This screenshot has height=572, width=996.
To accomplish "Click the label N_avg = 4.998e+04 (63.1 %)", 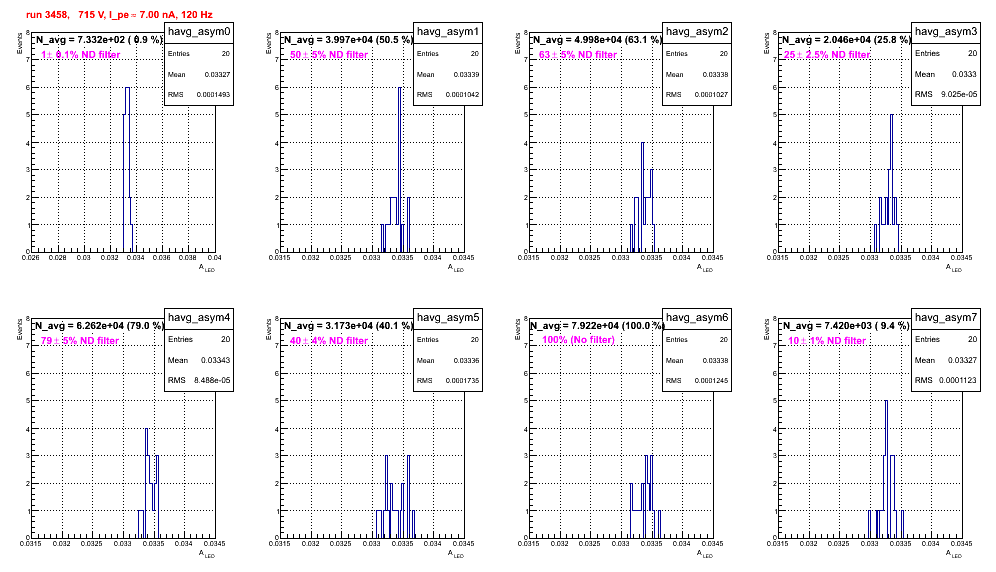I will pyautogui.click(x=596, y=39).
